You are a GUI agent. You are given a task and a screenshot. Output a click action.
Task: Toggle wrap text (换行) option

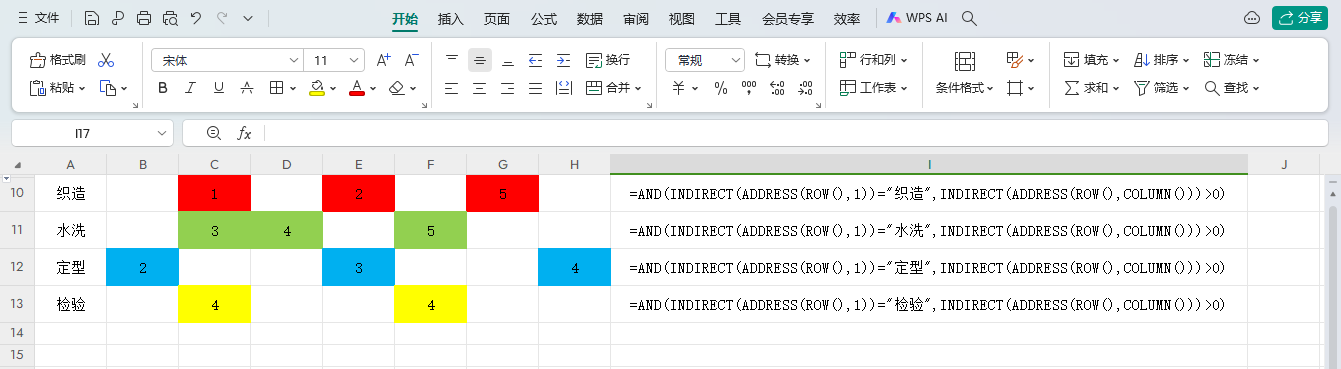pos(608,60)
